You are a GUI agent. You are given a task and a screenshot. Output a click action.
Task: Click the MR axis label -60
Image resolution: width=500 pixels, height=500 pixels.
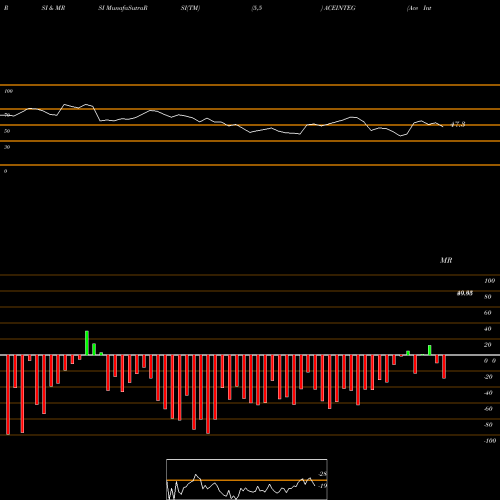click(488, 409)
